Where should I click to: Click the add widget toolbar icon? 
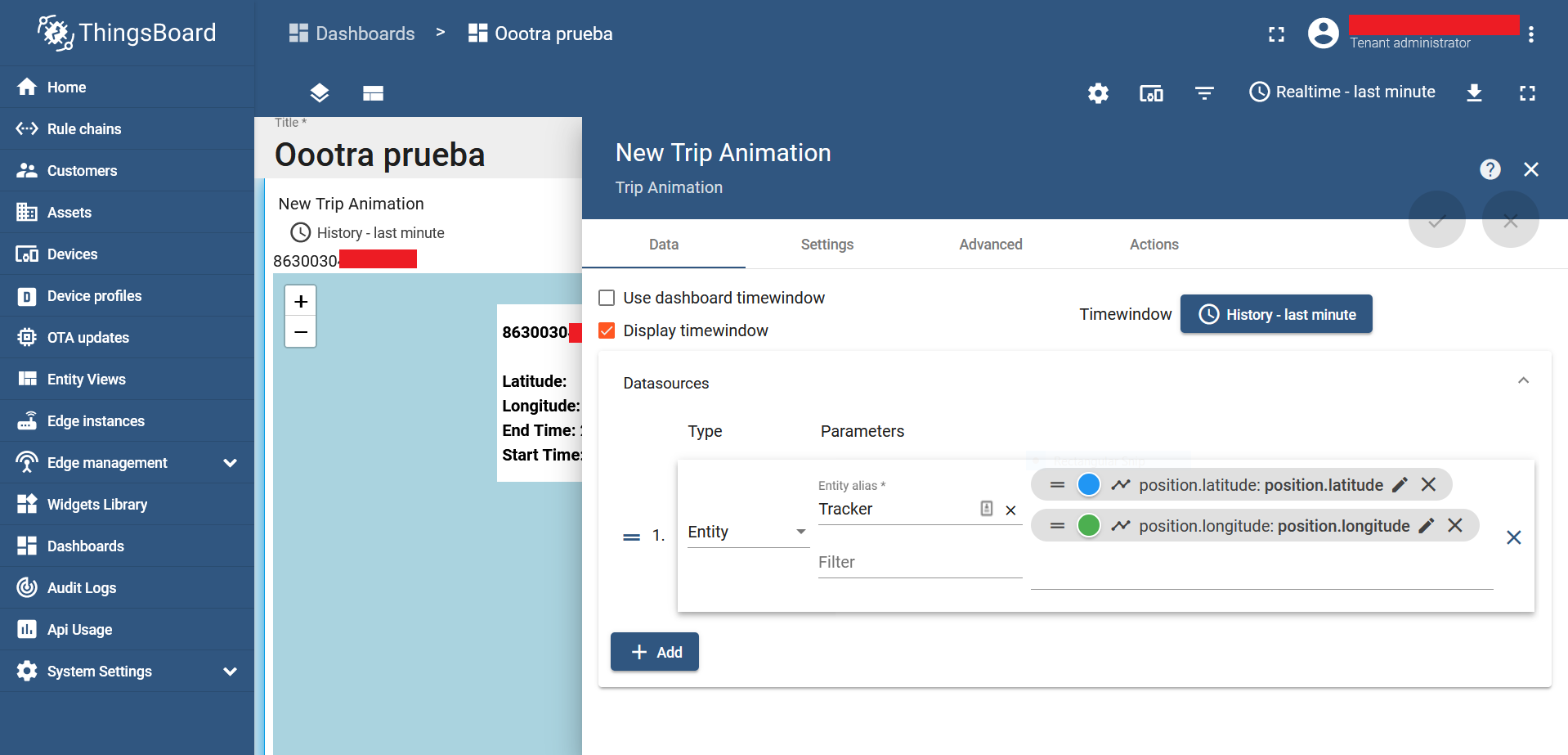point(373,92)
